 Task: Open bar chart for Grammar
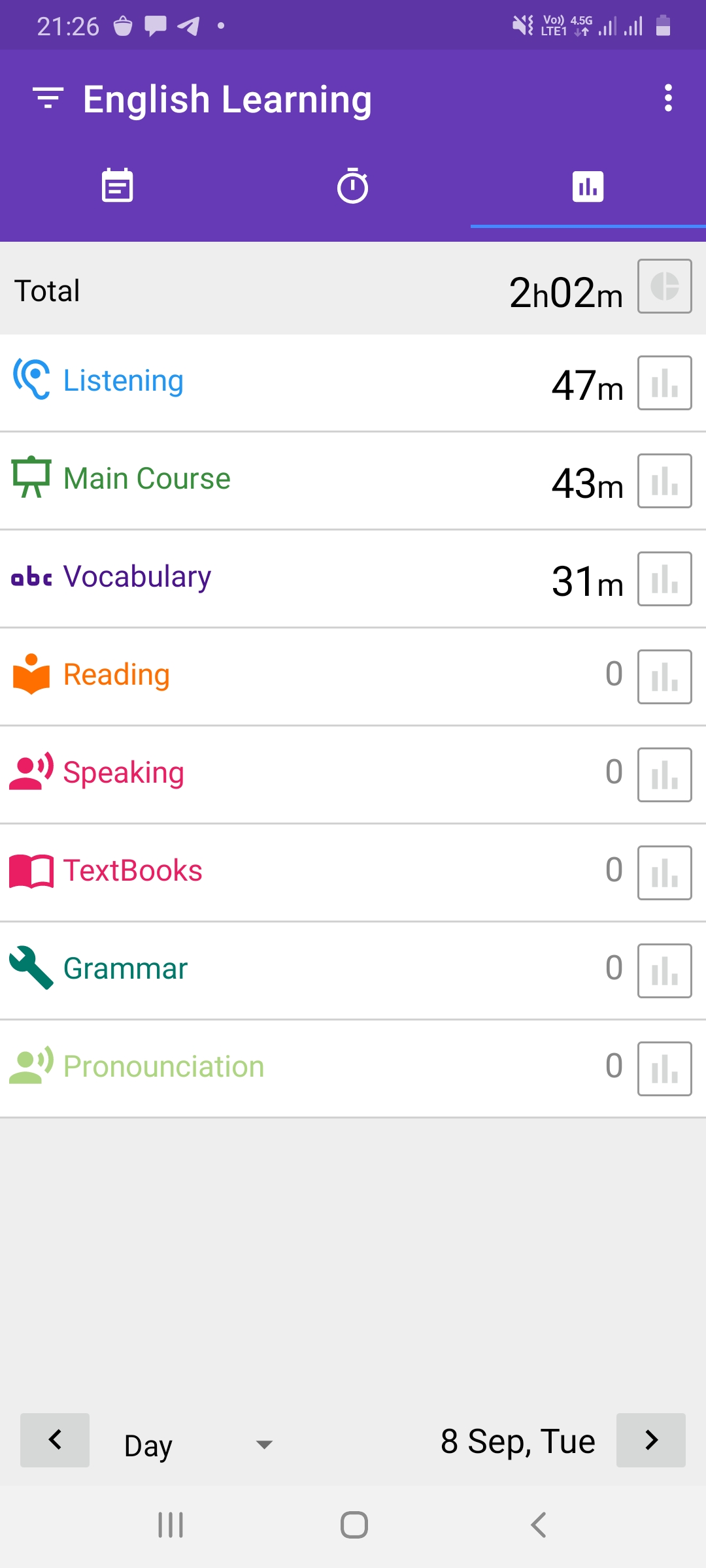tap(665, 971)
